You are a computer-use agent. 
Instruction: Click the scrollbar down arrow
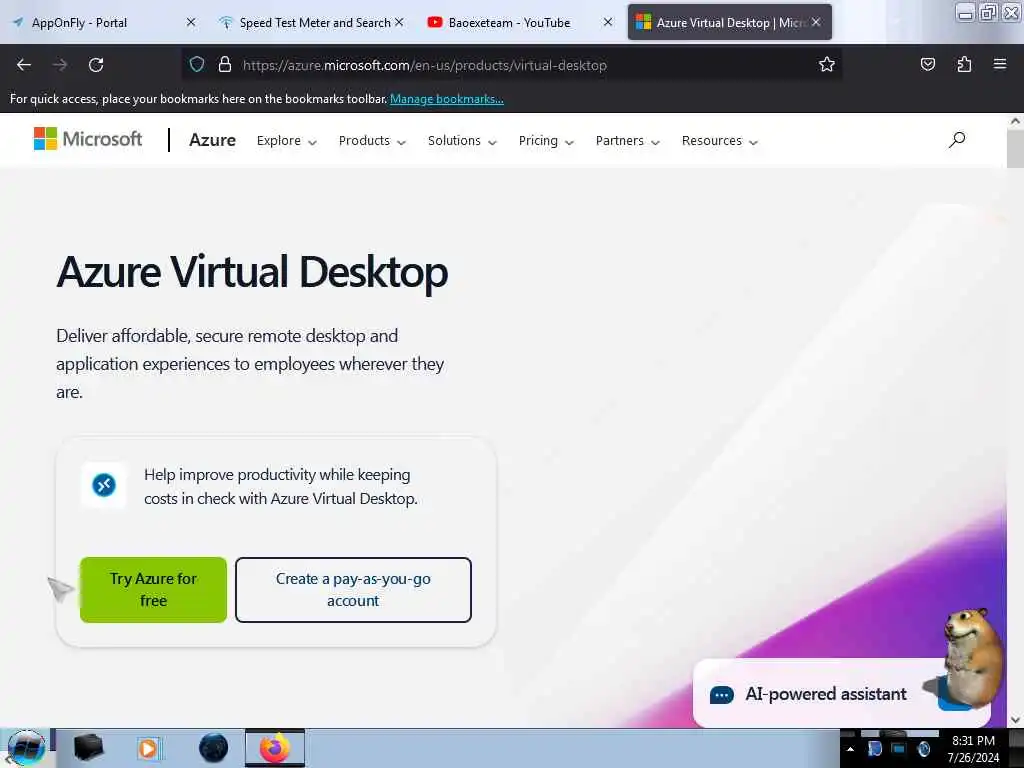1015,720
